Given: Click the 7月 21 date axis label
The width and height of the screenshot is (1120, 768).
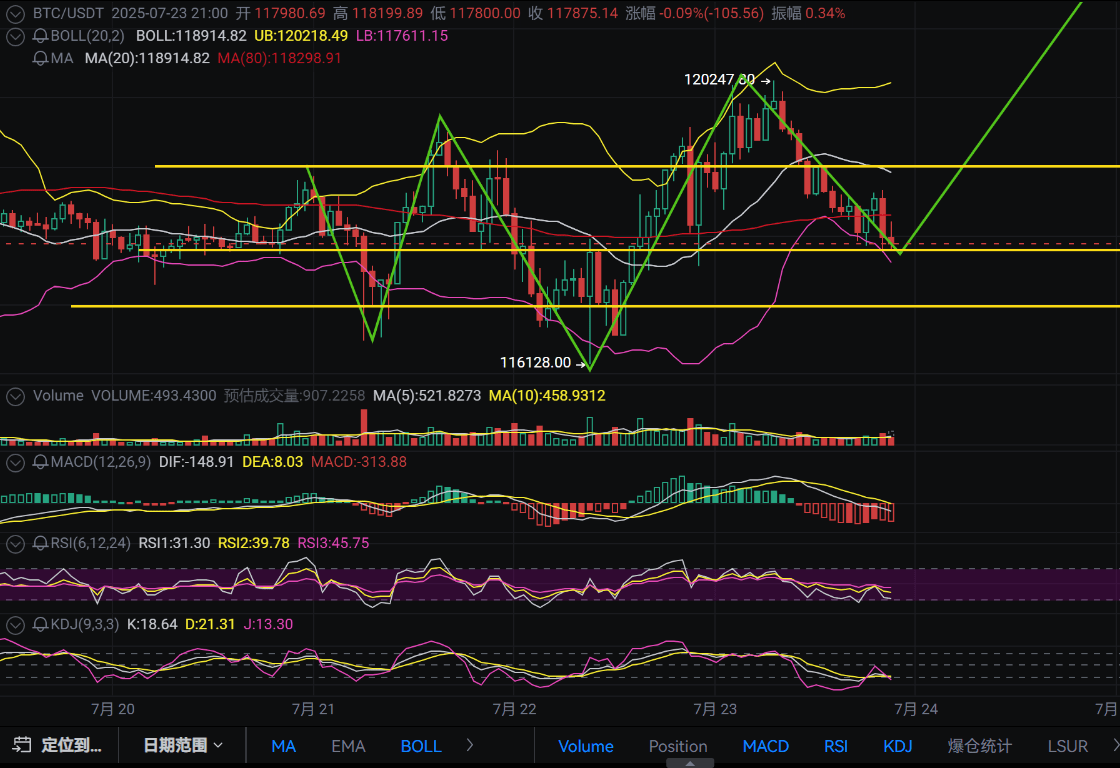Looking at the screenshot, I should [x=313, y=709].
